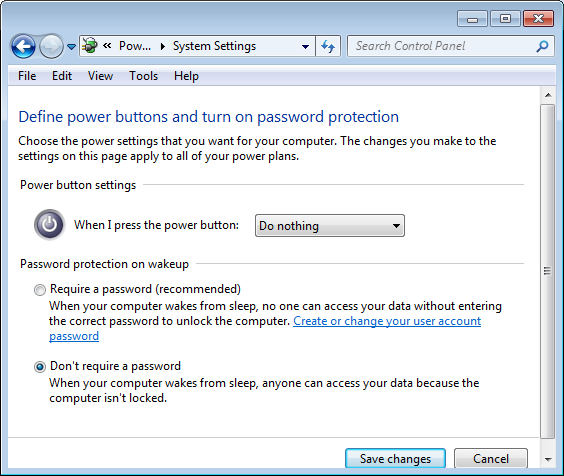Expand the address bar history dropdown
Screen dimensions: 564x476
tap(305, 46)
